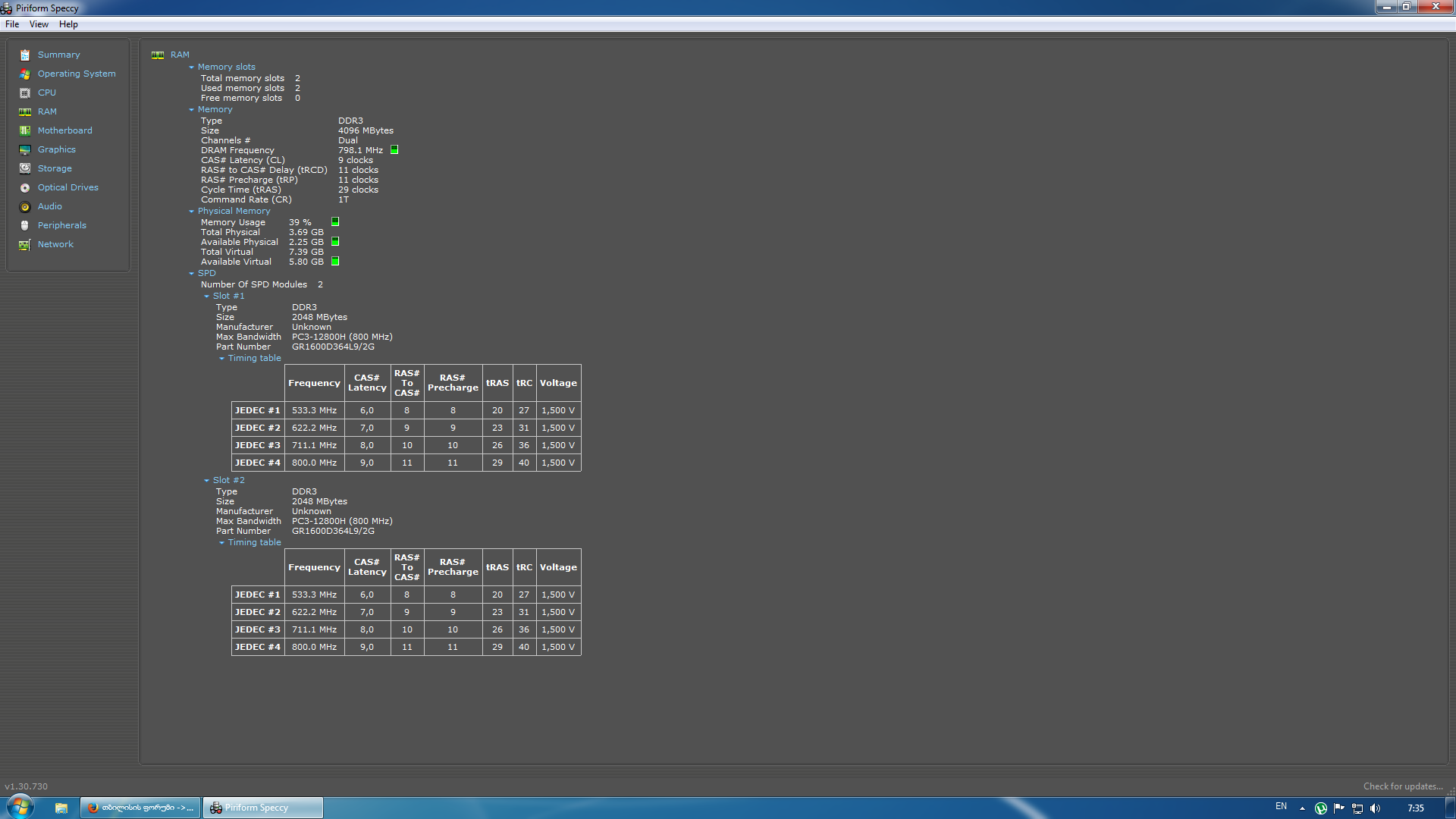The image size is (1456, 819).
Task: Collapse the Slot #1 tree node
Action: pyautogui.click(x=207, y=296)
